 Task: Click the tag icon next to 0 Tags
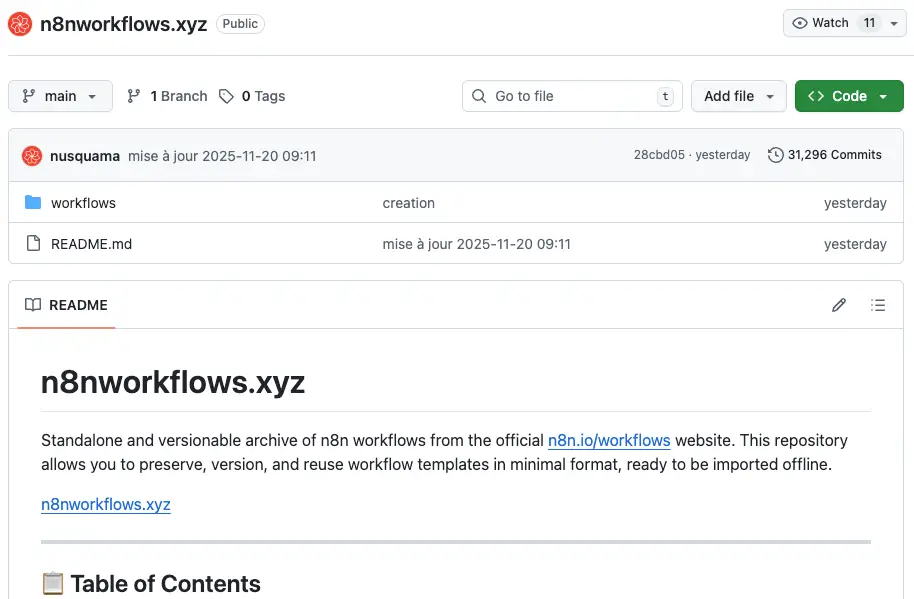(x=227, y=96)
